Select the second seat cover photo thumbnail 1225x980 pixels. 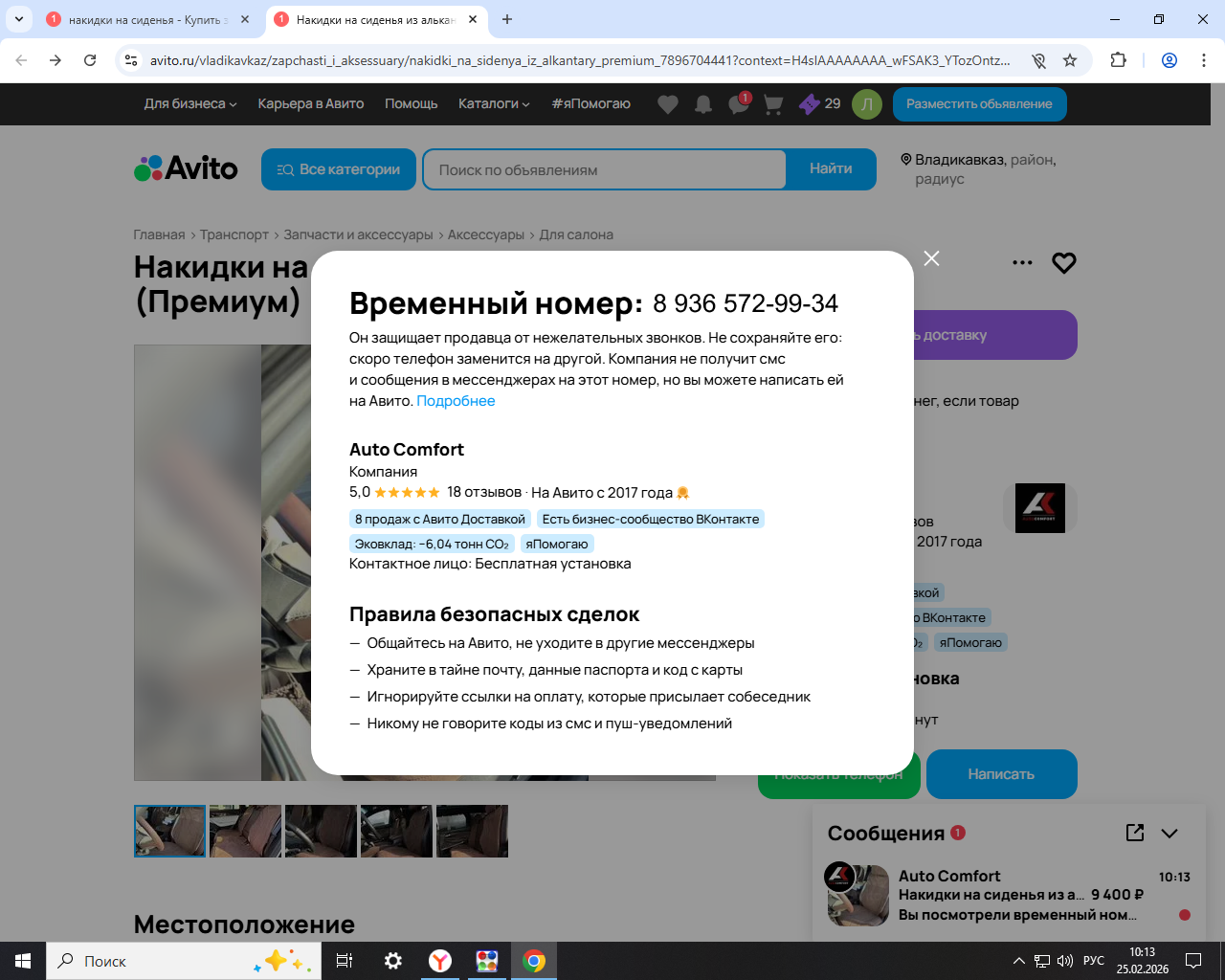[x=245, y=831]
